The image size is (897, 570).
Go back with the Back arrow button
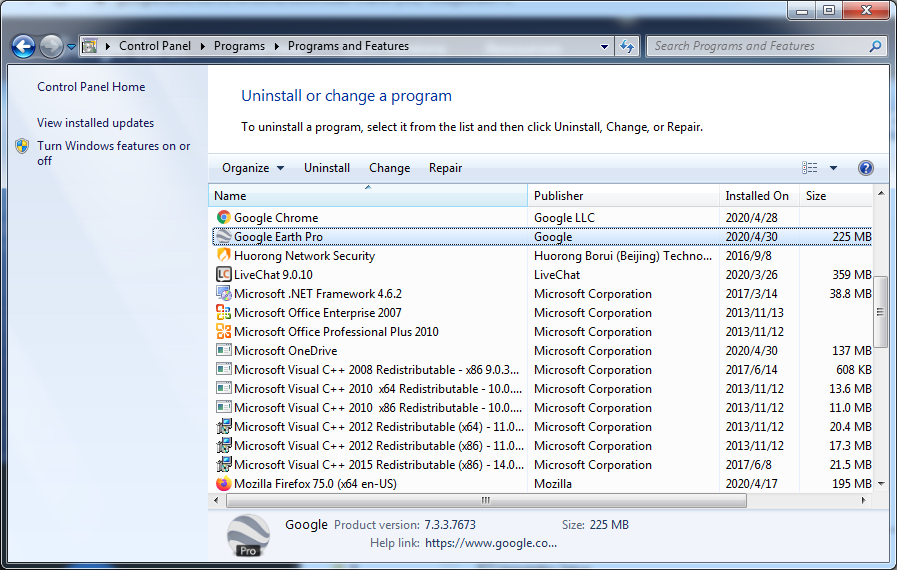pyautogui.click(x=23, y=46)
